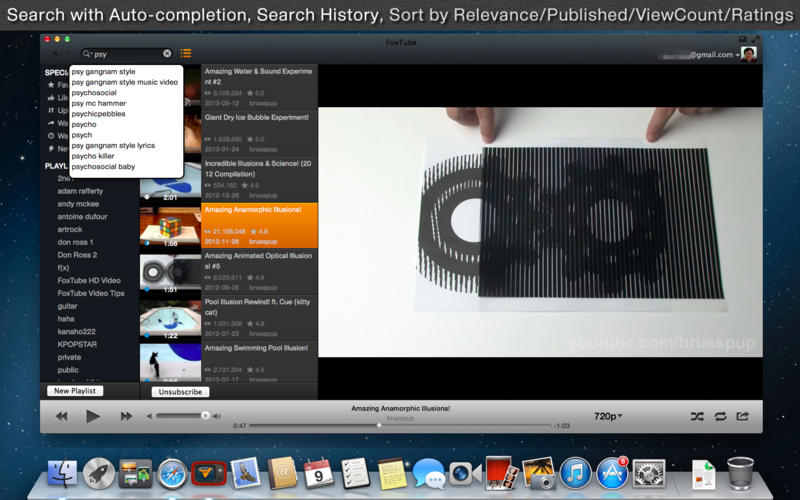Set maximum volume with loud speaker icon

pos(216,416)
